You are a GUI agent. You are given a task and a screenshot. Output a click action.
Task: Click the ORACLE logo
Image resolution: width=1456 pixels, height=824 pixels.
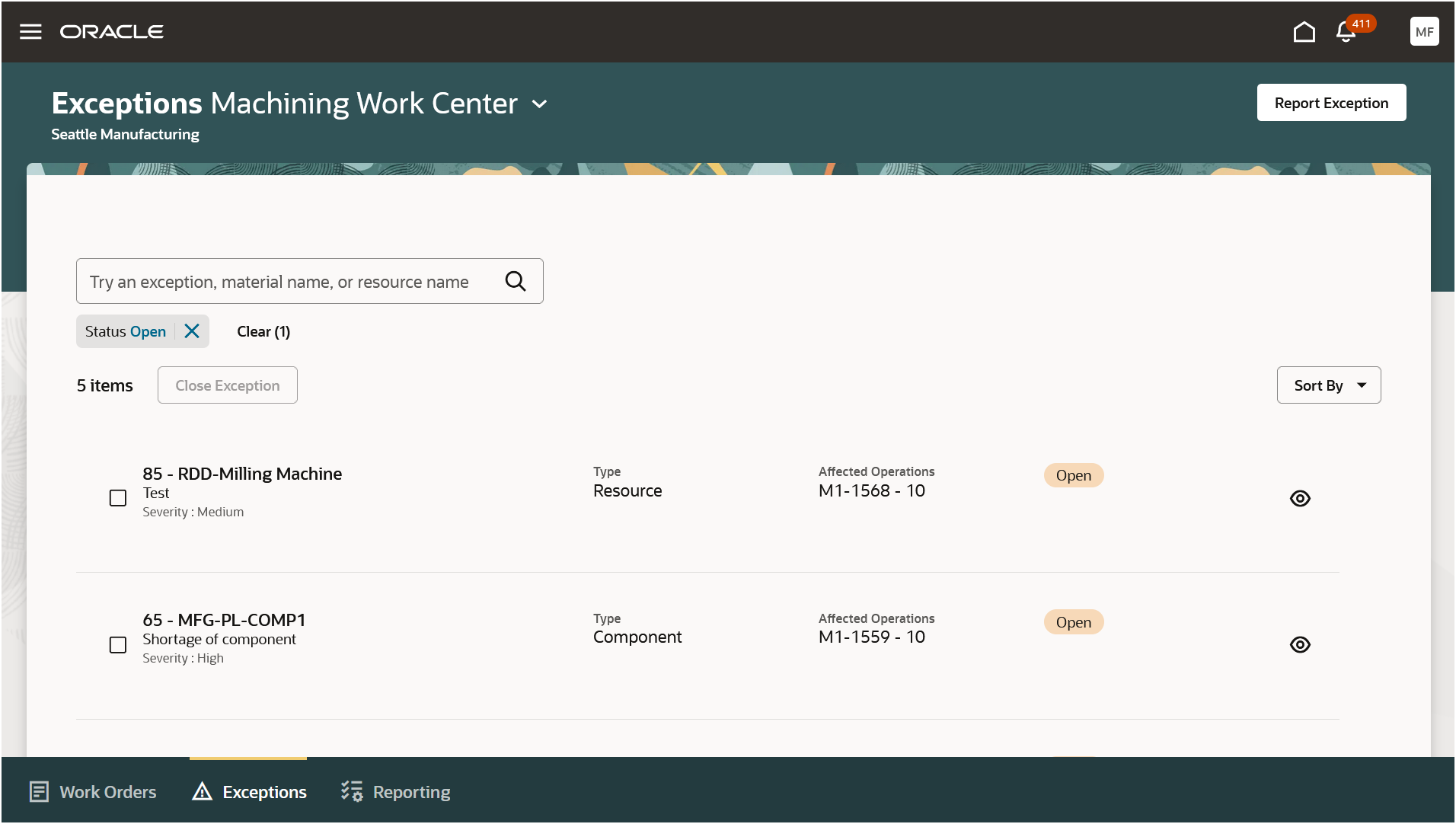[x=112, y=32]
